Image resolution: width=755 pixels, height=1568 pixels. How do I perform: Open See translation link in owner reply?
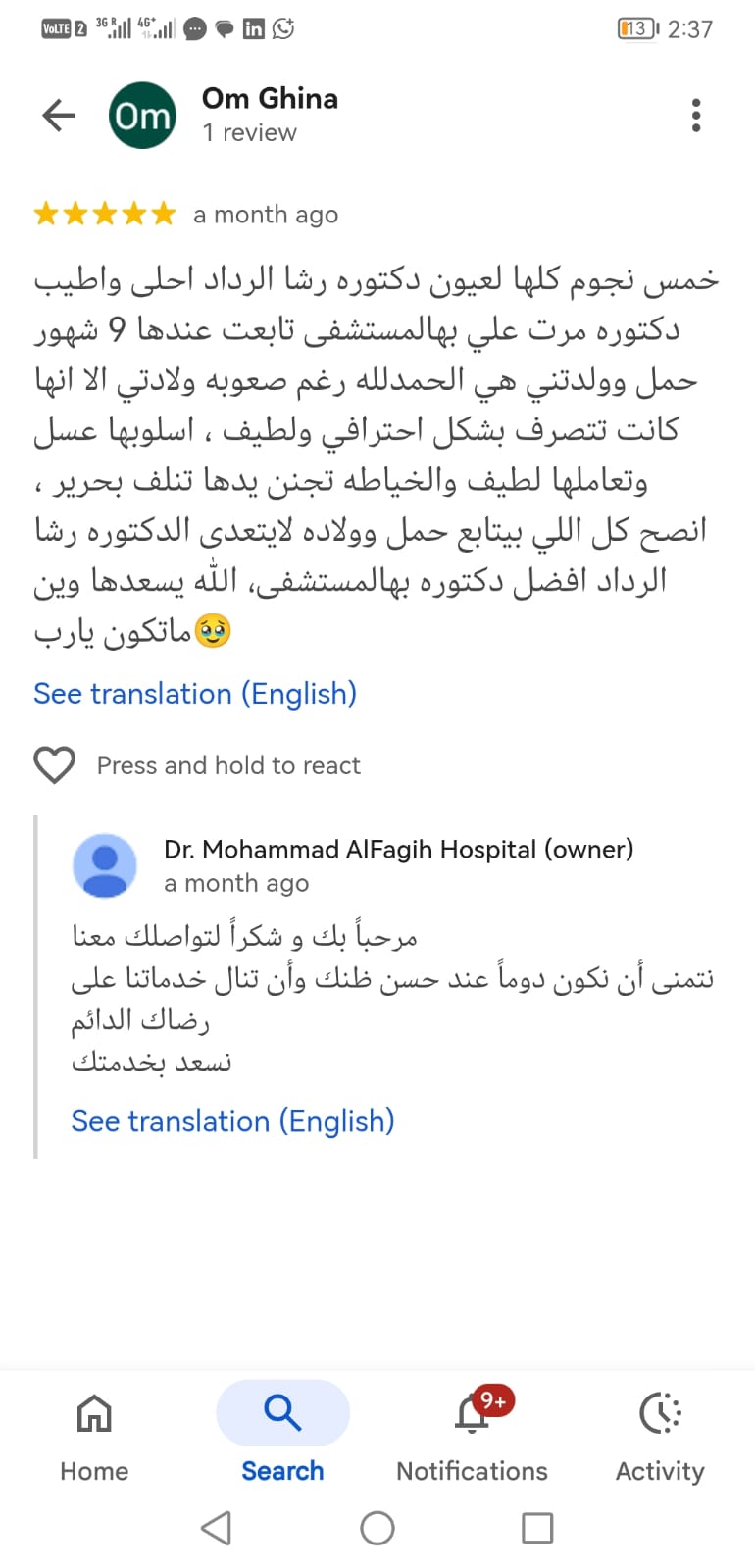point(232,1121)
